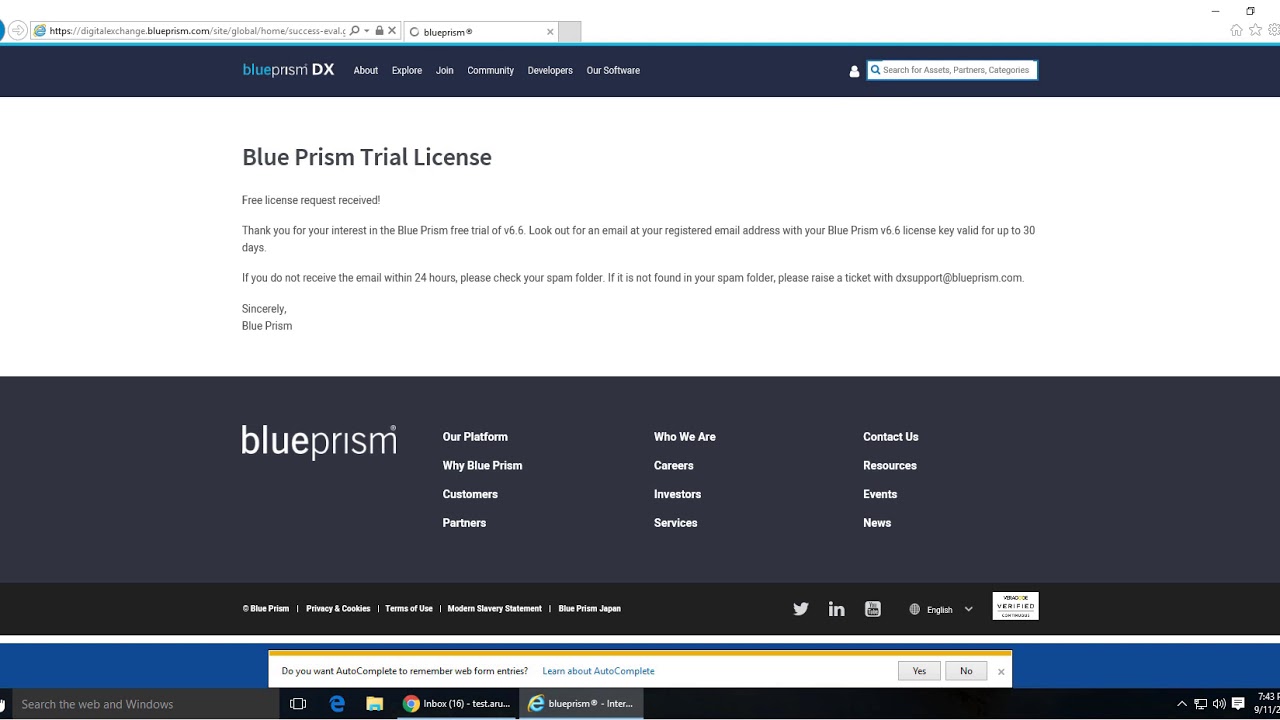Click the Blue Prism Trial License heading
1280x720 pixels.
(367, 157)
